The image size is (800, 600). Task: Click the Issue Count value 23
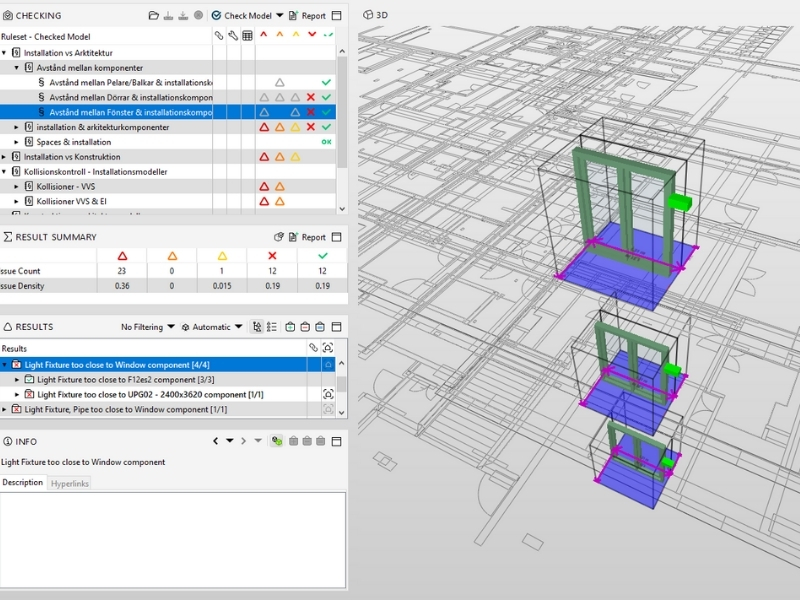[121, 271]
